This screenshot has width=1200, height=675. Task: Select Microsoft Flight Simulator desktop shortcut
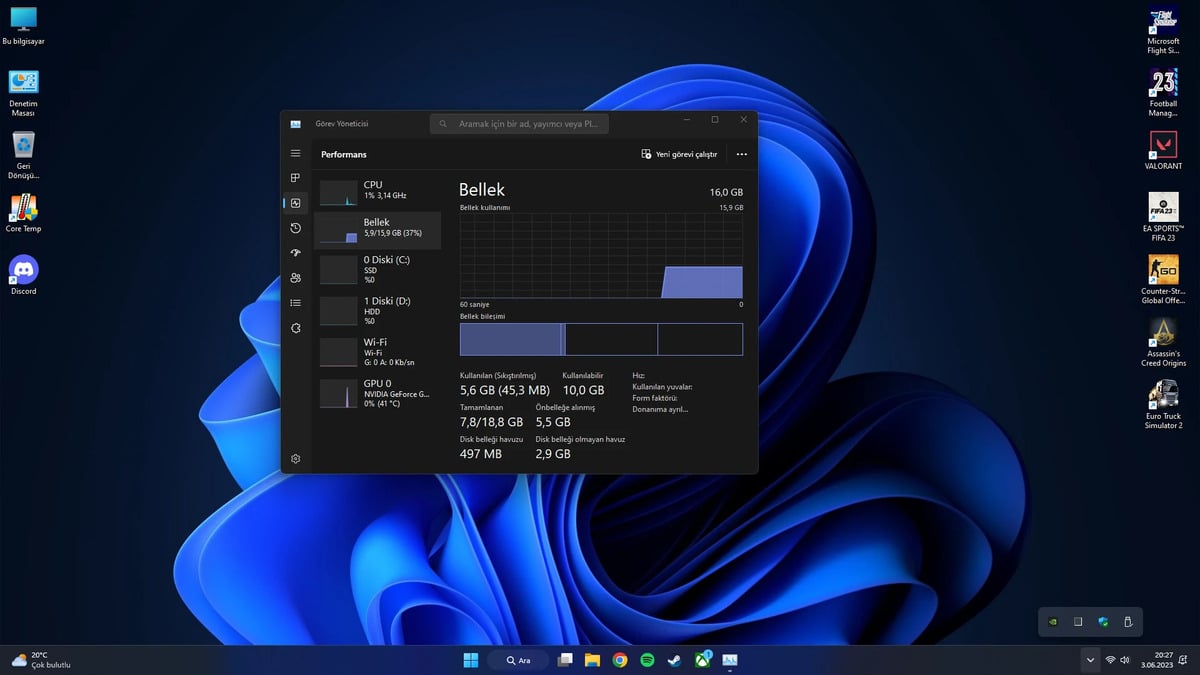coord(1163,30)
